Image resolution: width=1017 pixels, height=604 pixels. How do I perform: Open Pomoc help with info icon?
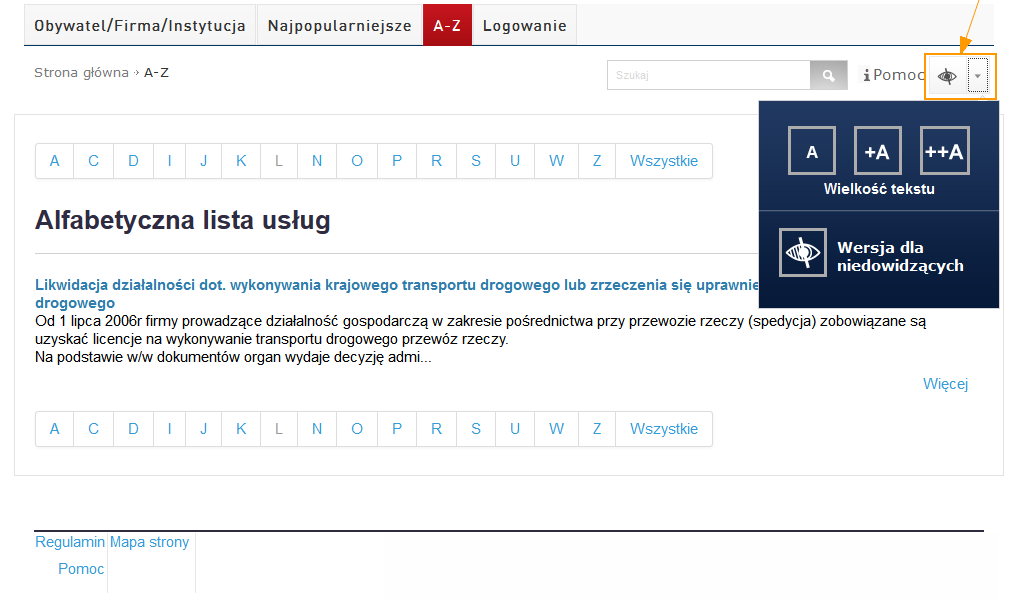tap(893, 75)
